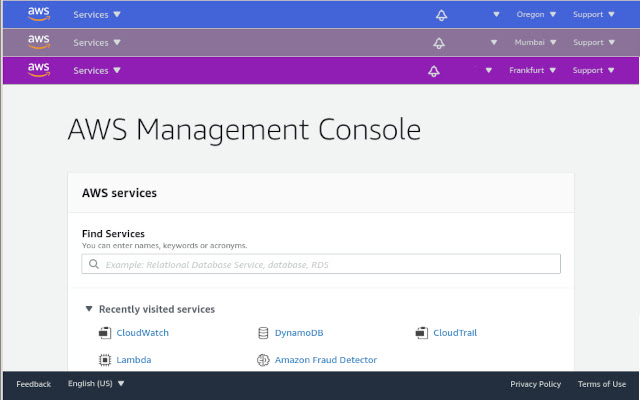The height and width of the screenshot is (400, 640).
Task: Open notifications bell in the Oregon bar
Action: point(441,15)
